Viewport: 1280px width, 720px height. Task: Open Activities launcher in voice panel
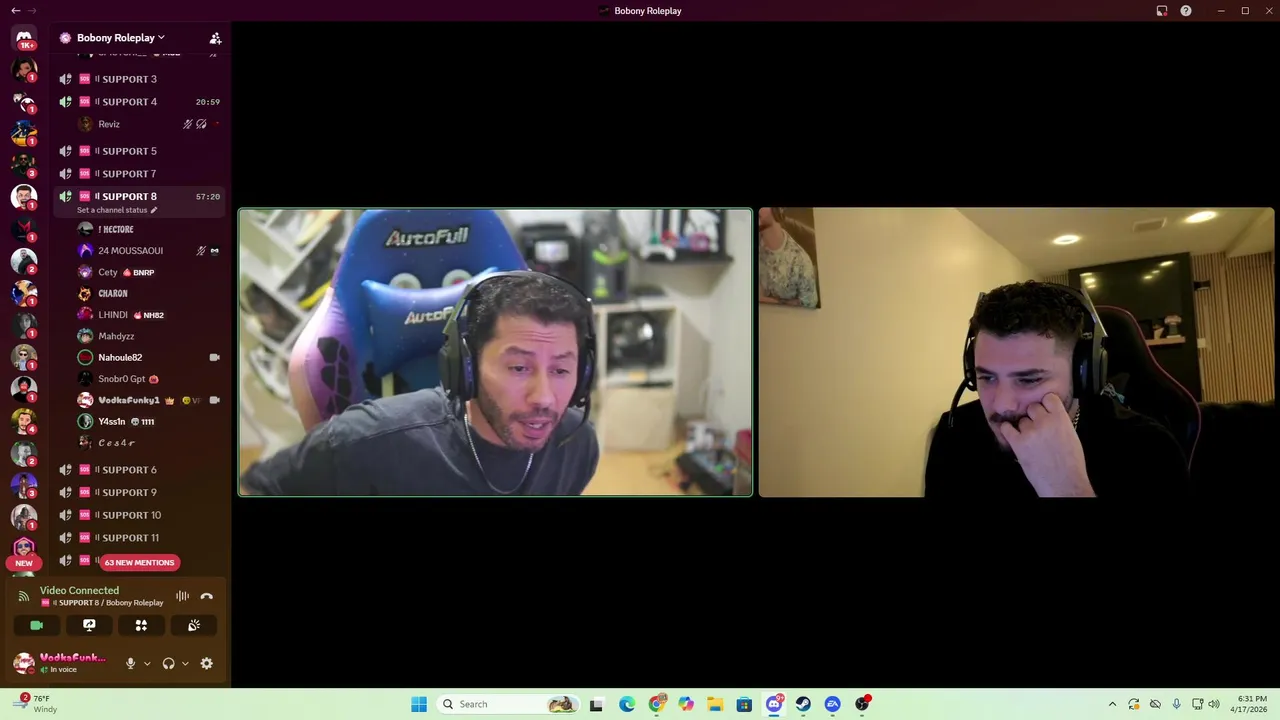click(x=141, y=625)
